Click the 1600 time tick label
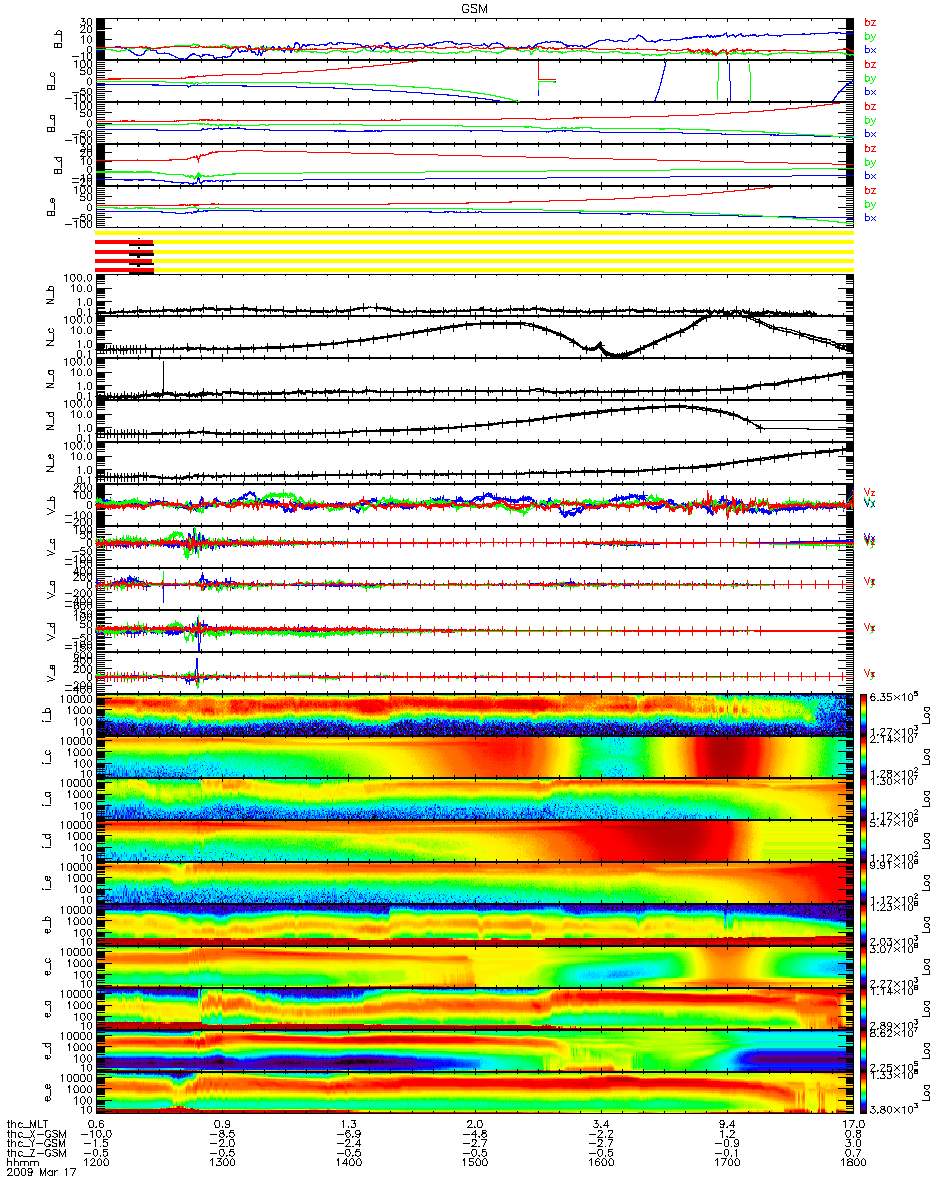930x1200 pixels. [600, 1162]
